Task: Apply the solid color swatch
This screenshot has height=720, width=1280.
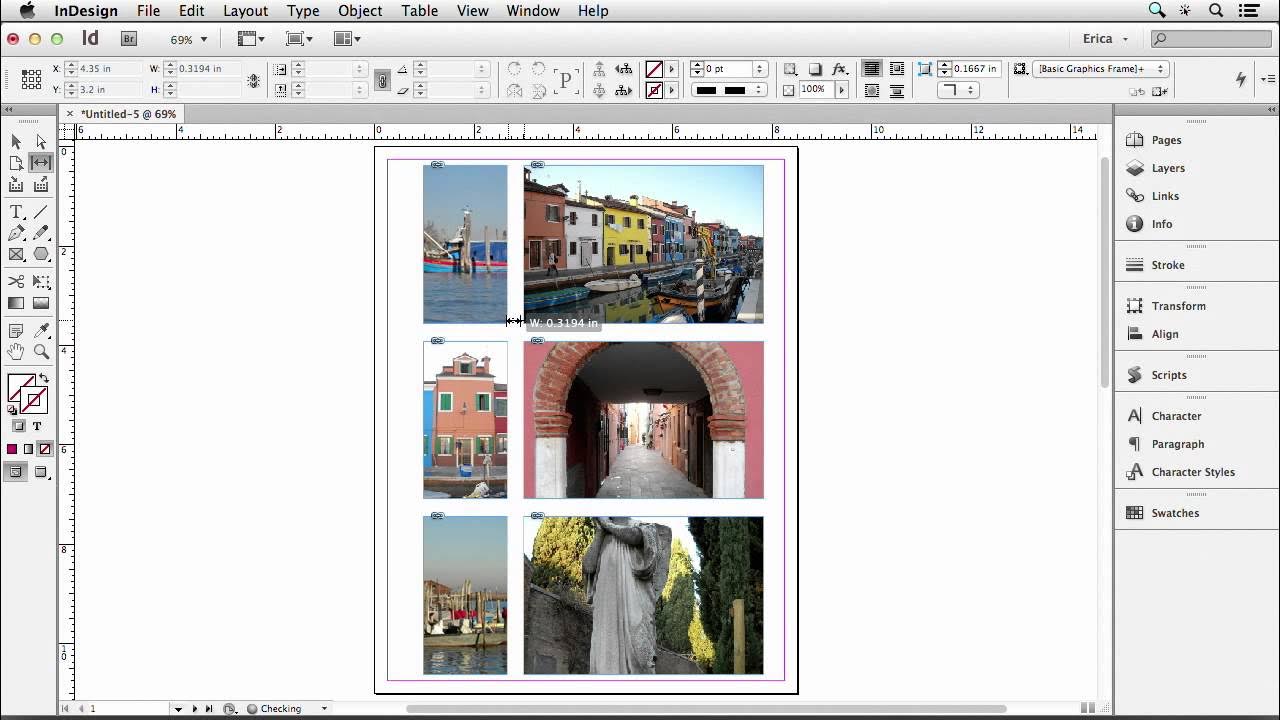Action: [12, 450]
